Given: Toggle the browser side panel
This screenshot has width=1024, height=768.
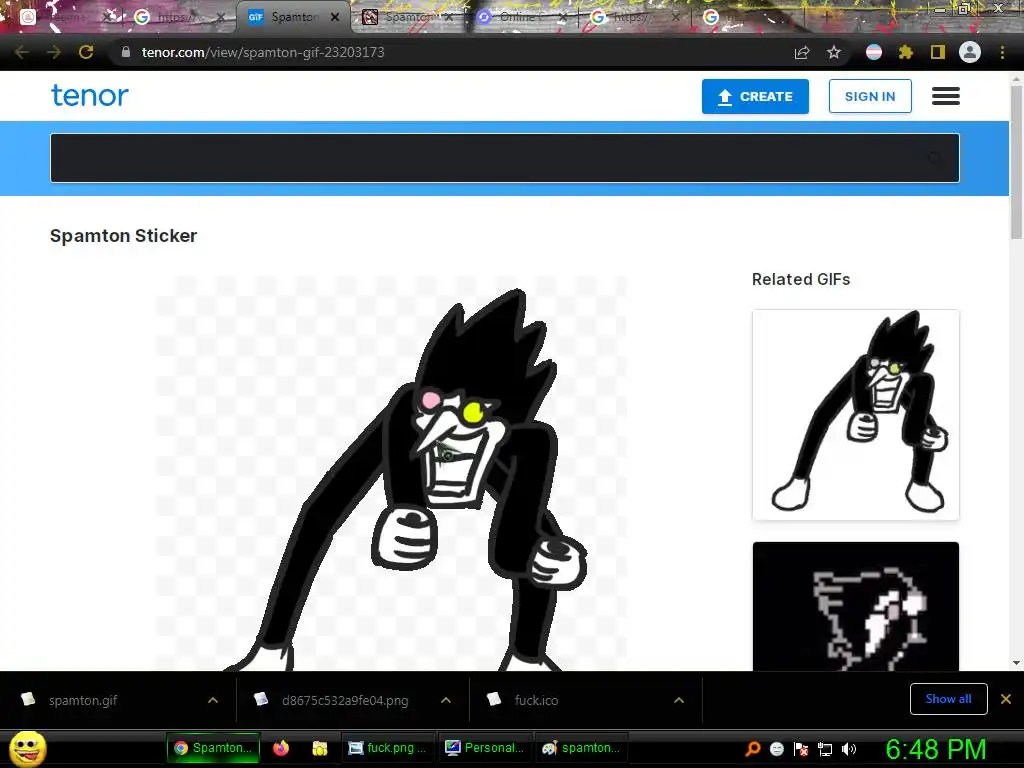Looking at the screenshot, I should coord(938,52).
